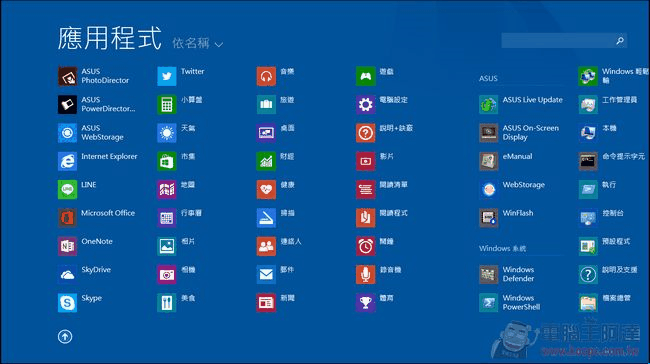The height and width of the screenshot is (364, 650).
Task: Open the Calendar (行事曆) app
Action: [180, 218]
